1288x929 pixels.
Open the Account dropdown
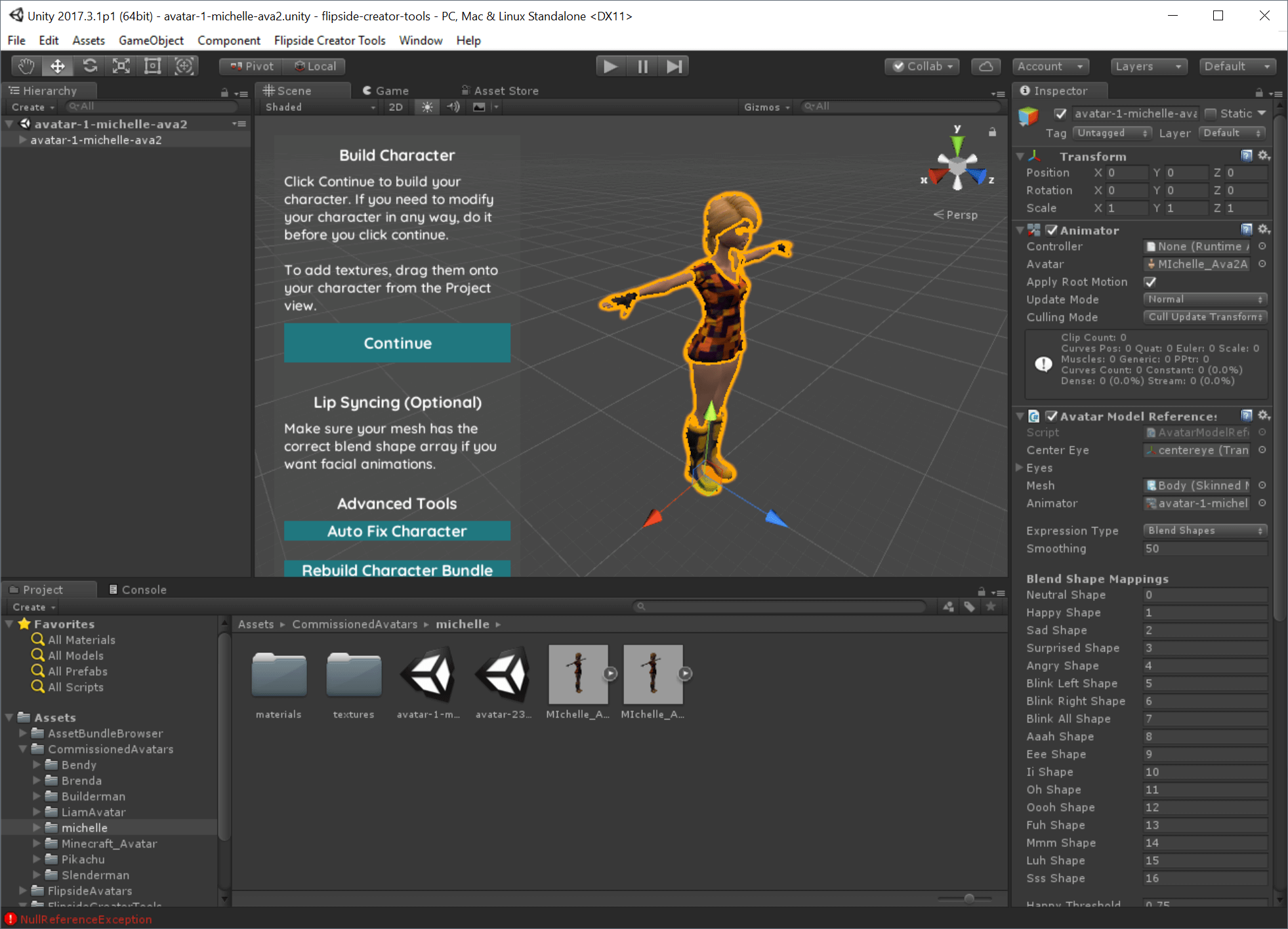[1050, 66]
